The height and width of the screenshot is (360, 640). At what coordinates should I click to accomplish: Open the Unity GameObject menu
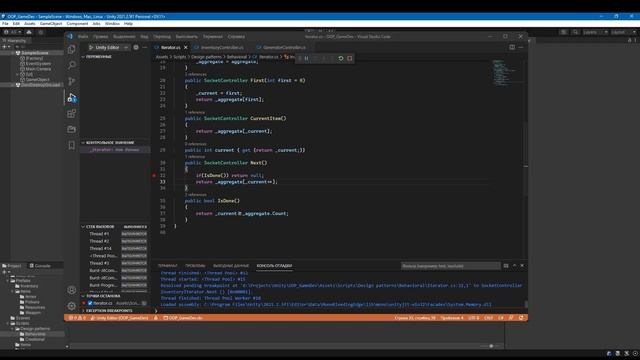(x=51, y=24)
